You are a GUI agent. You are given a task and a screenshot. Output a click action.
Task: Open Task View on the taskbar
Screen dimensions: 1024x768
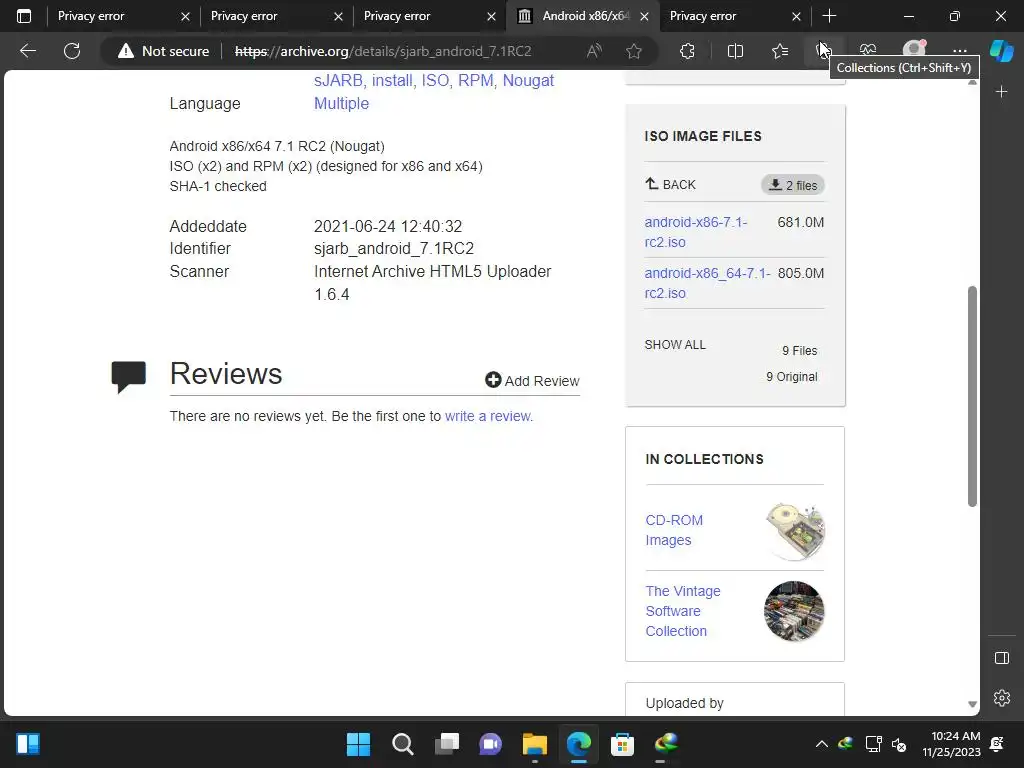[447, 744]
